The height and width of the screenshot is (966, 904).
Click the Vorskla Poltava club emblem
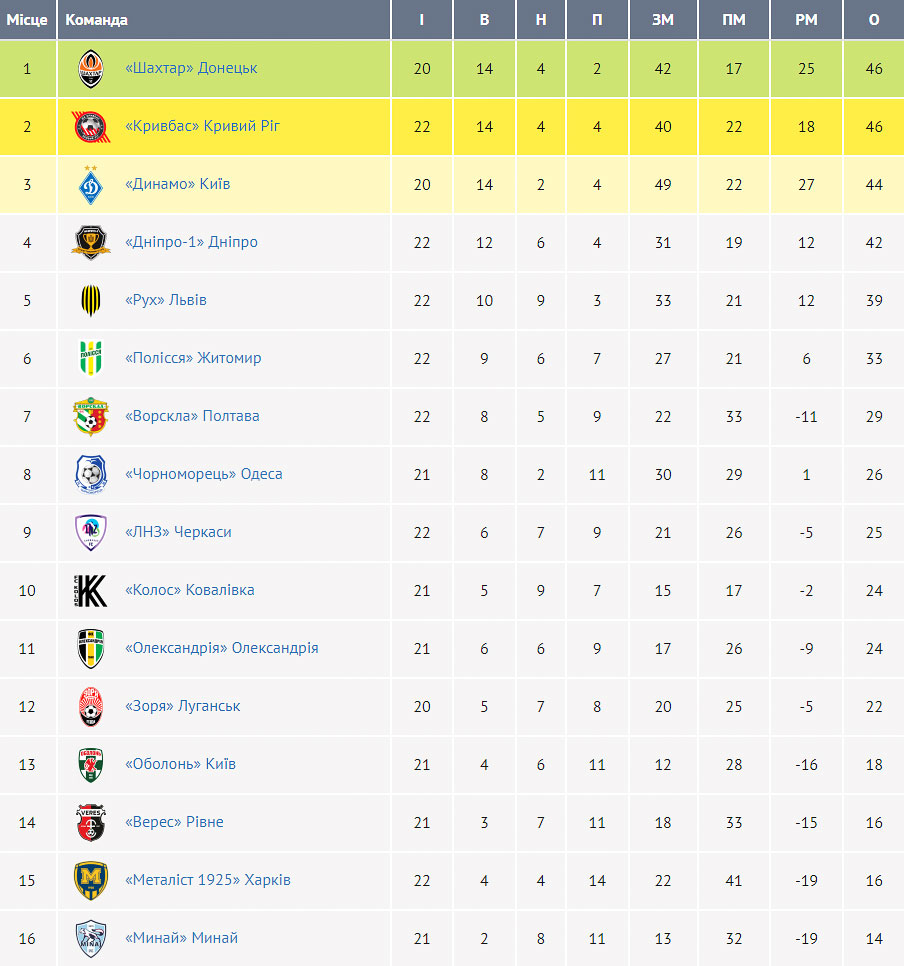91,416
